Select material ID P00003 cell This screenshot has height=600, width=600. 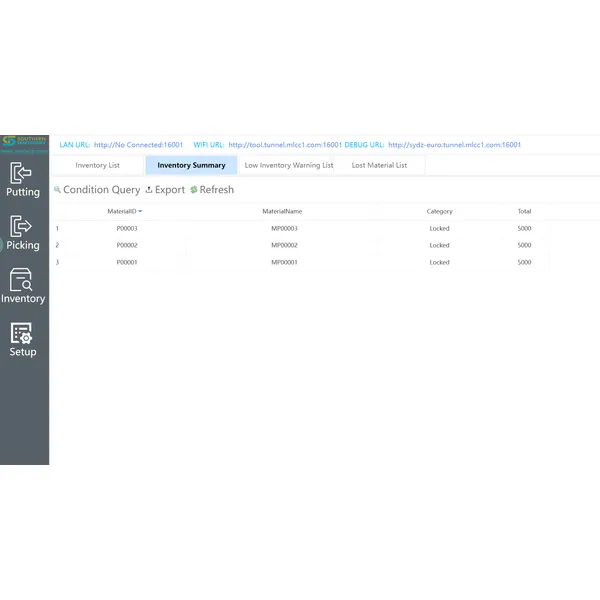pos(127,228)
